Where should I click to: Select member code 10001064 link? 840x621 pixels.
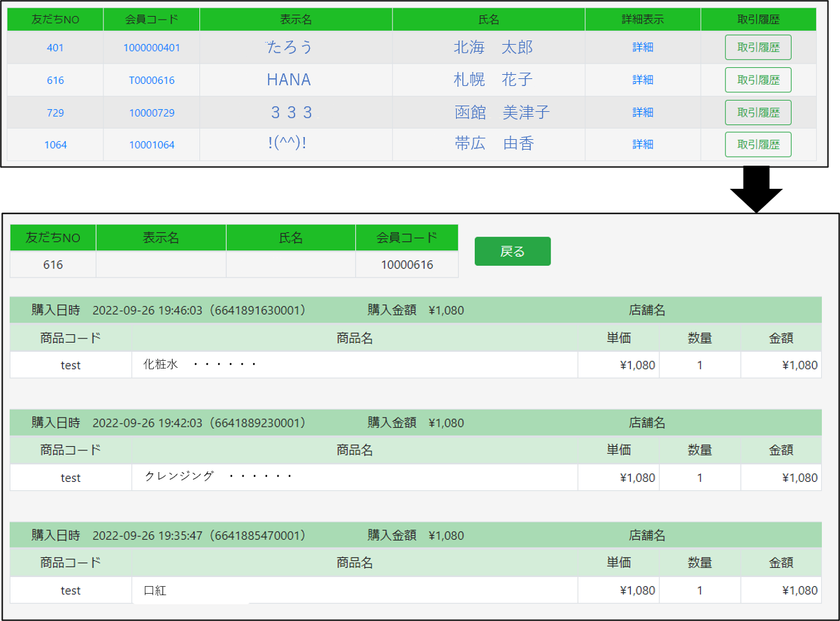click(x=151, y=145)
